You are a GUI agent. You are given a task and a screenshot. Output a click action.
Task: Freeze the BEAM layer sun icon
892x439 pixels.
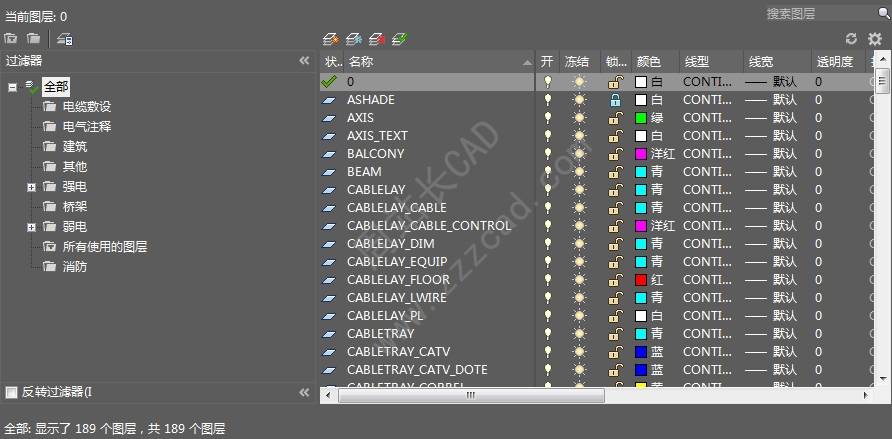pos(579,172)
